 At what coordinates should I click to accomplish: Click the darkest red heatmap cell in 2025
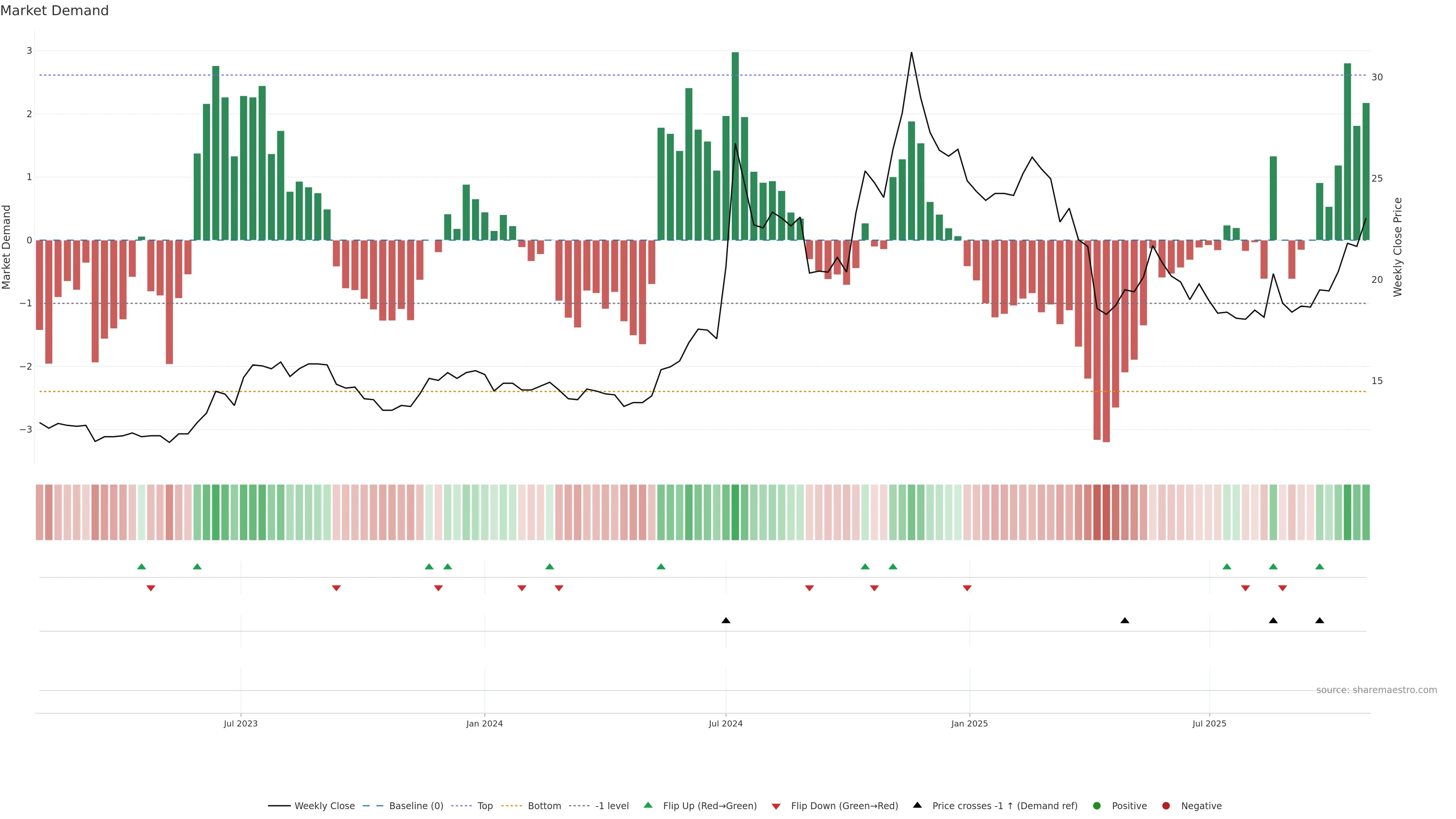pos(1106,512)
